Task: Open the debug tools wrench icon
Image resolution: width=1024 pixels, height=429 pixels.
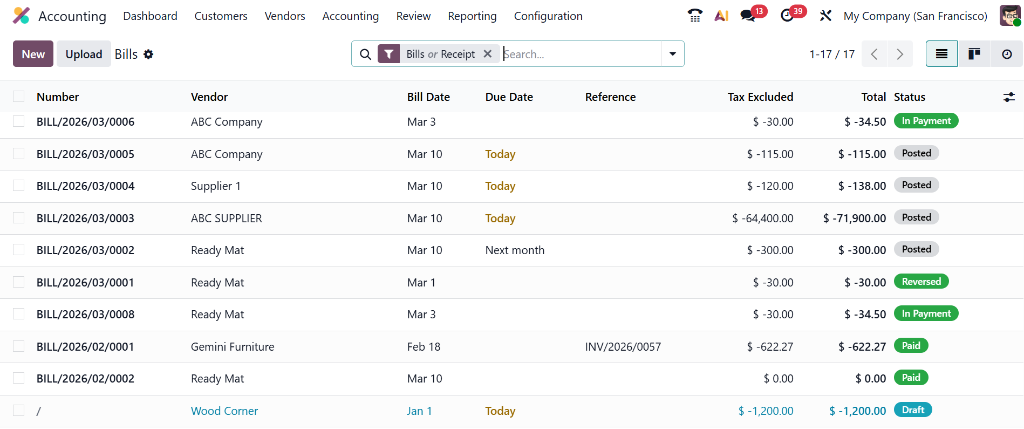Action: click(x=826, y=16)
